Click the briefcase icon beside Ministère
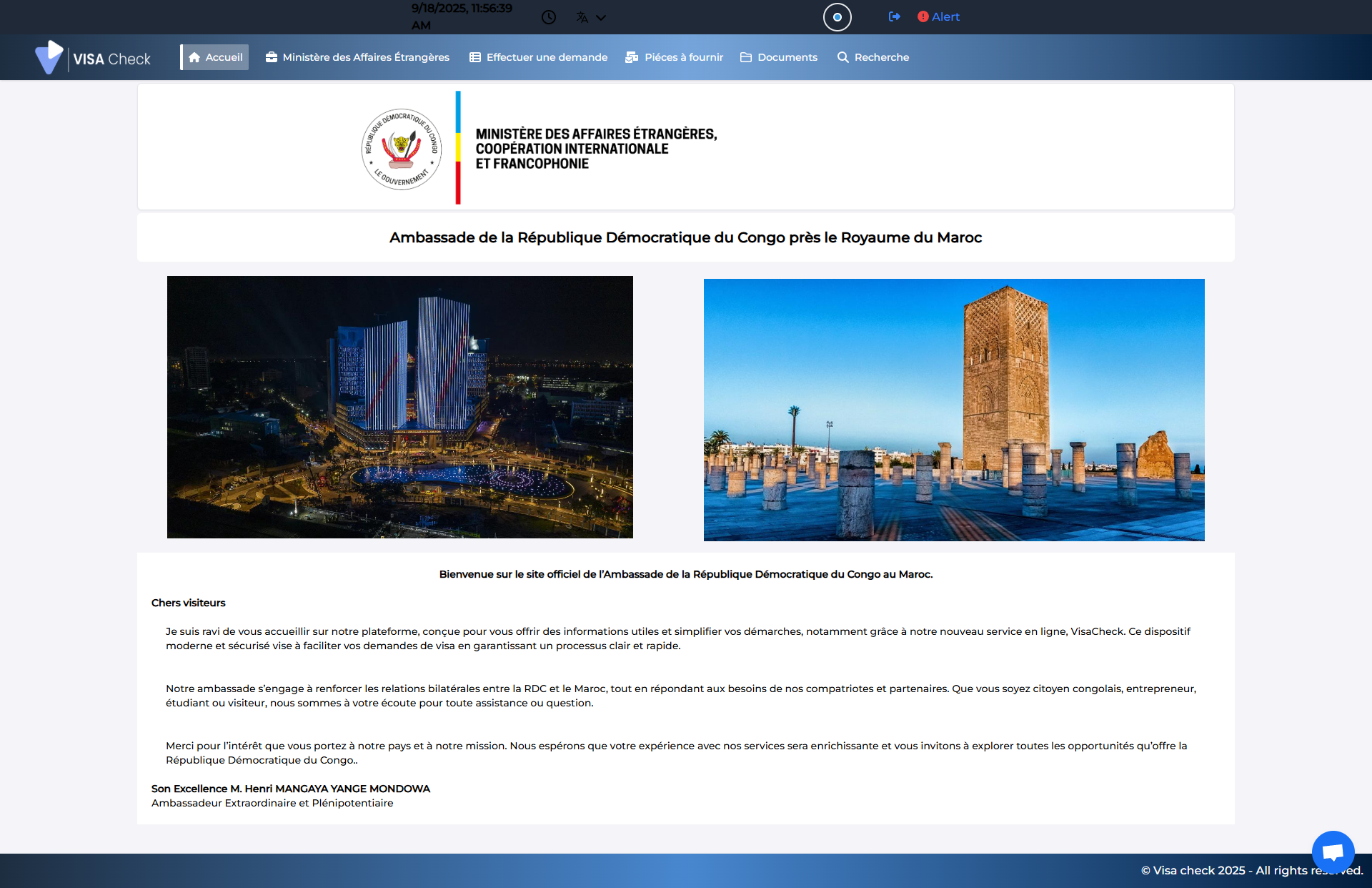 tap(272, 57)
